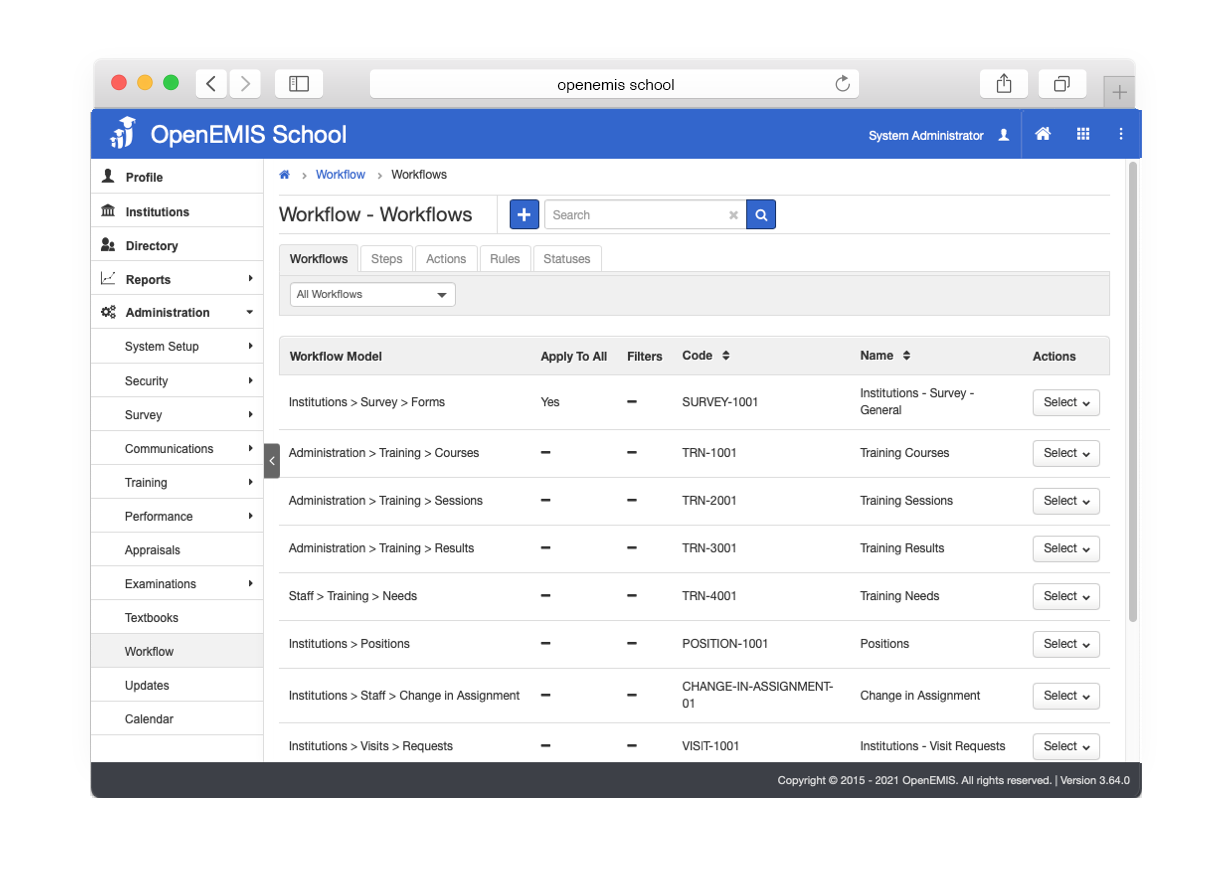Open Select dropdown for SURVEY-1001 row
Image resolution: width=1230 pixels, height=896 pixels.
[1066, 402]
